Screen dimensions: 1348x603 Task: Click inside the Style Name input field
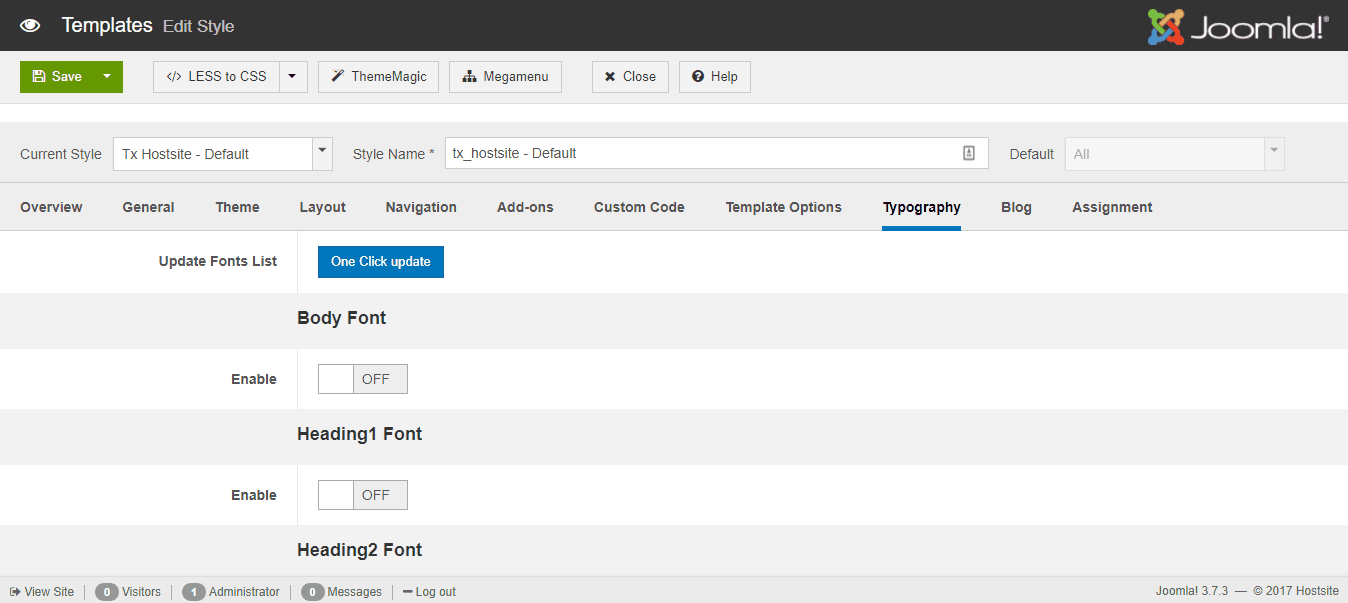700,153
